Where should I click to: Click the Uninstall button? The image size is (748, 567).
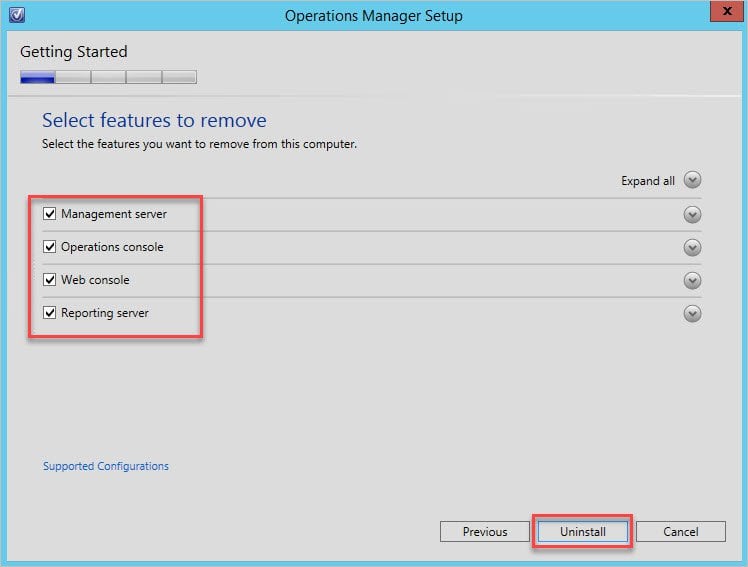tap(582, 531)
